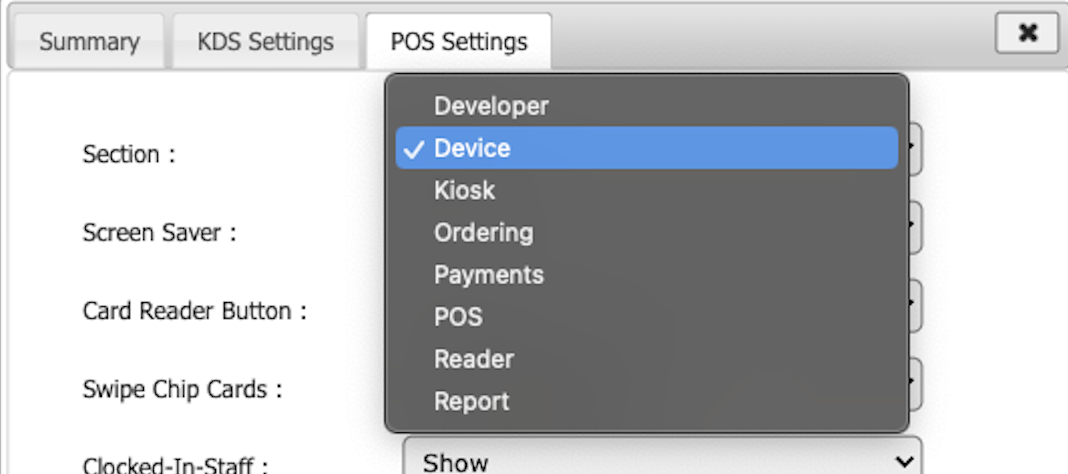Pick Kiosk in the section dropdown list

[464, 190]
